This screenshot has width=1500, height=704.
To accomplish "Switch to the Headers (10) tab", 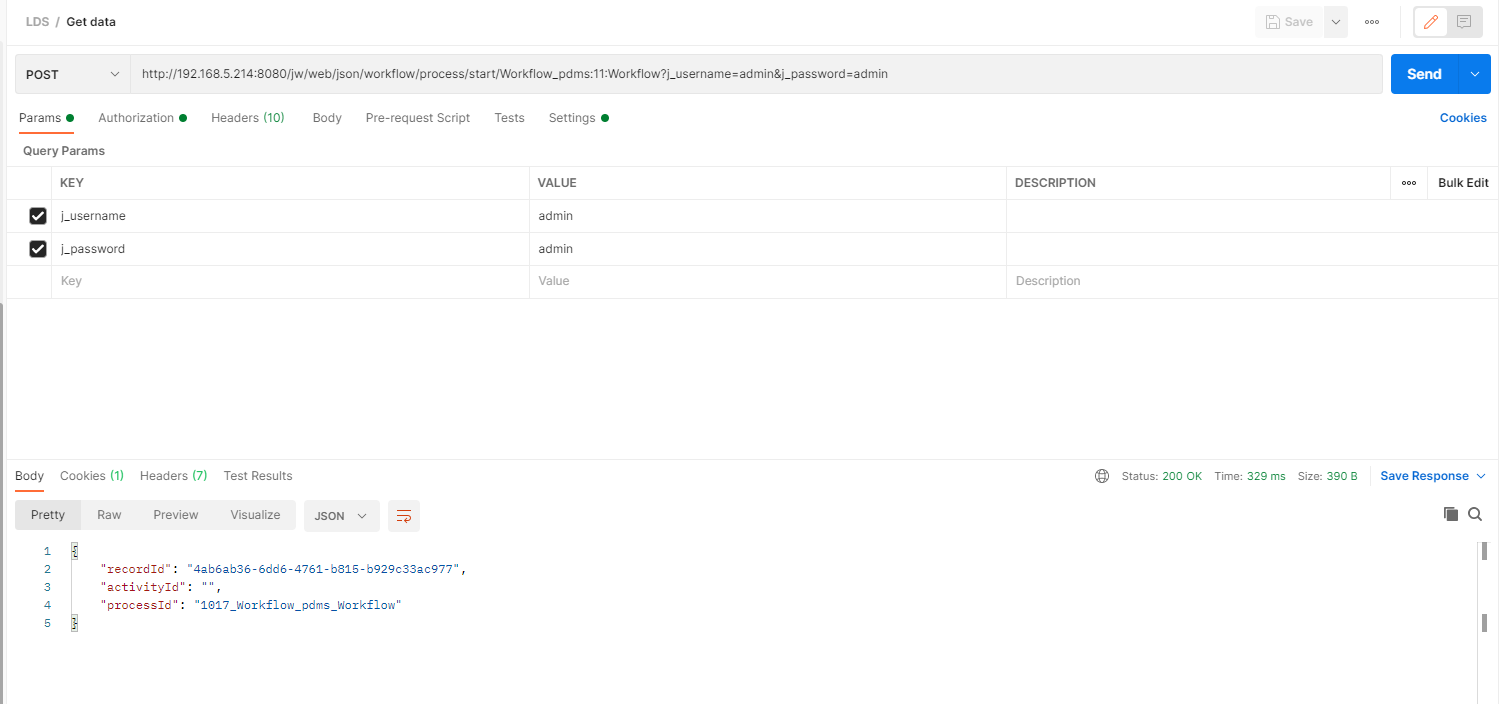I will tap(247, 118).
